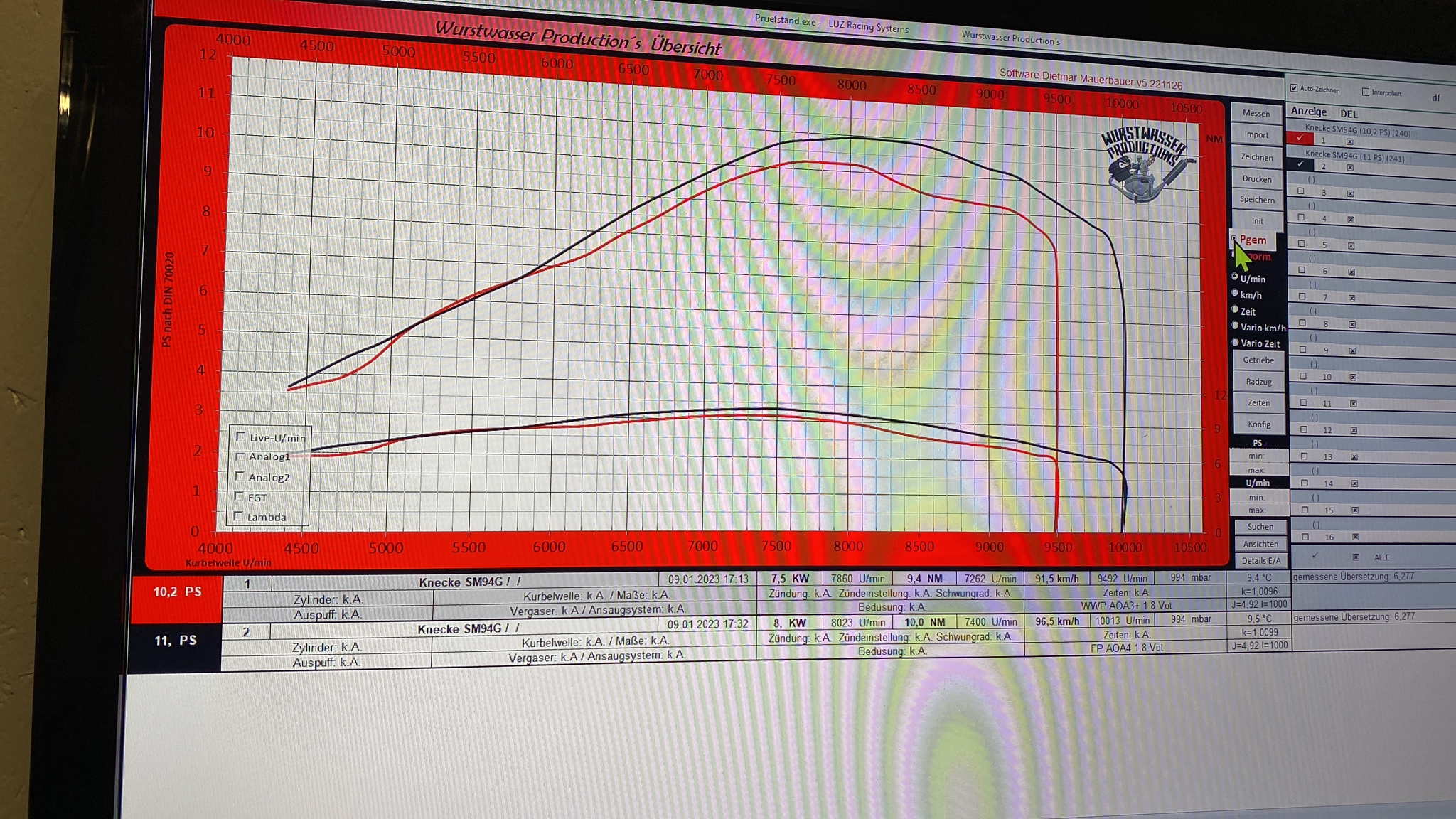
Task: Click the ALLE delete X icon
Action: pyautogui.click(x=1356, y=557)
